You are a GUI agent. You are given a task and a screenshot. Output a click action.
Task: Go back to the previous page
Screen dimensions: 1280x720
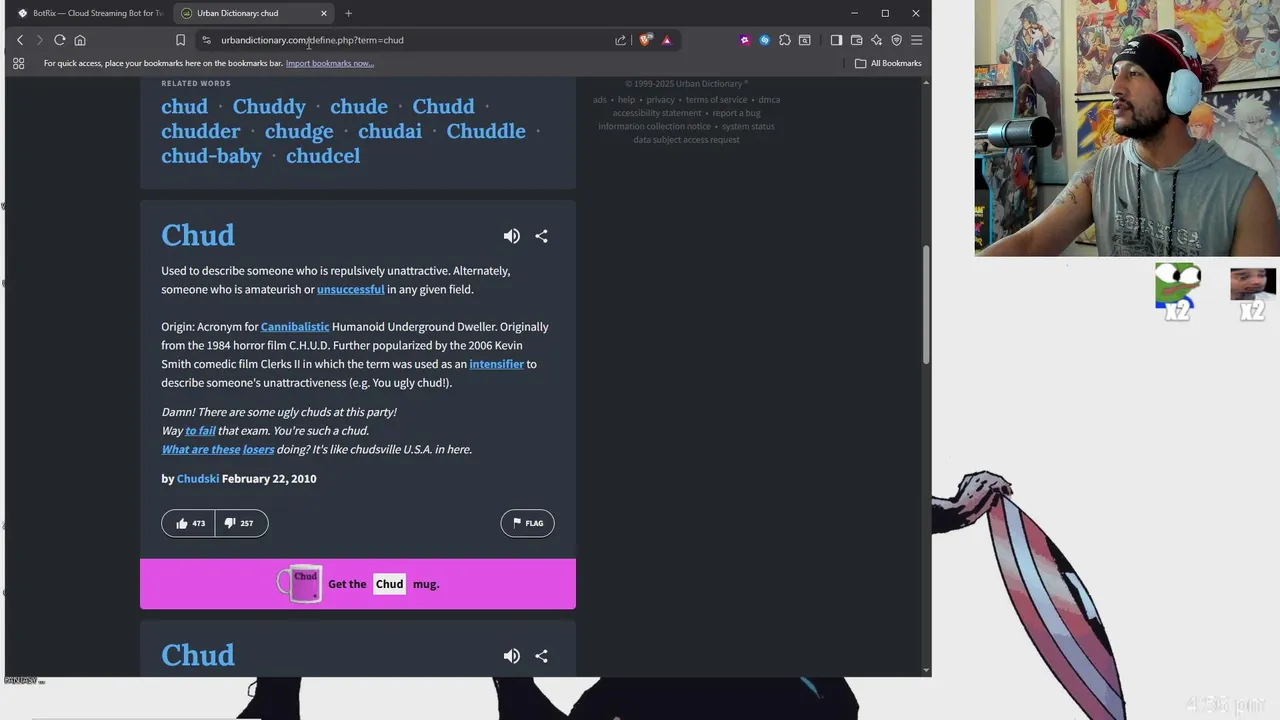coord(19,40)
